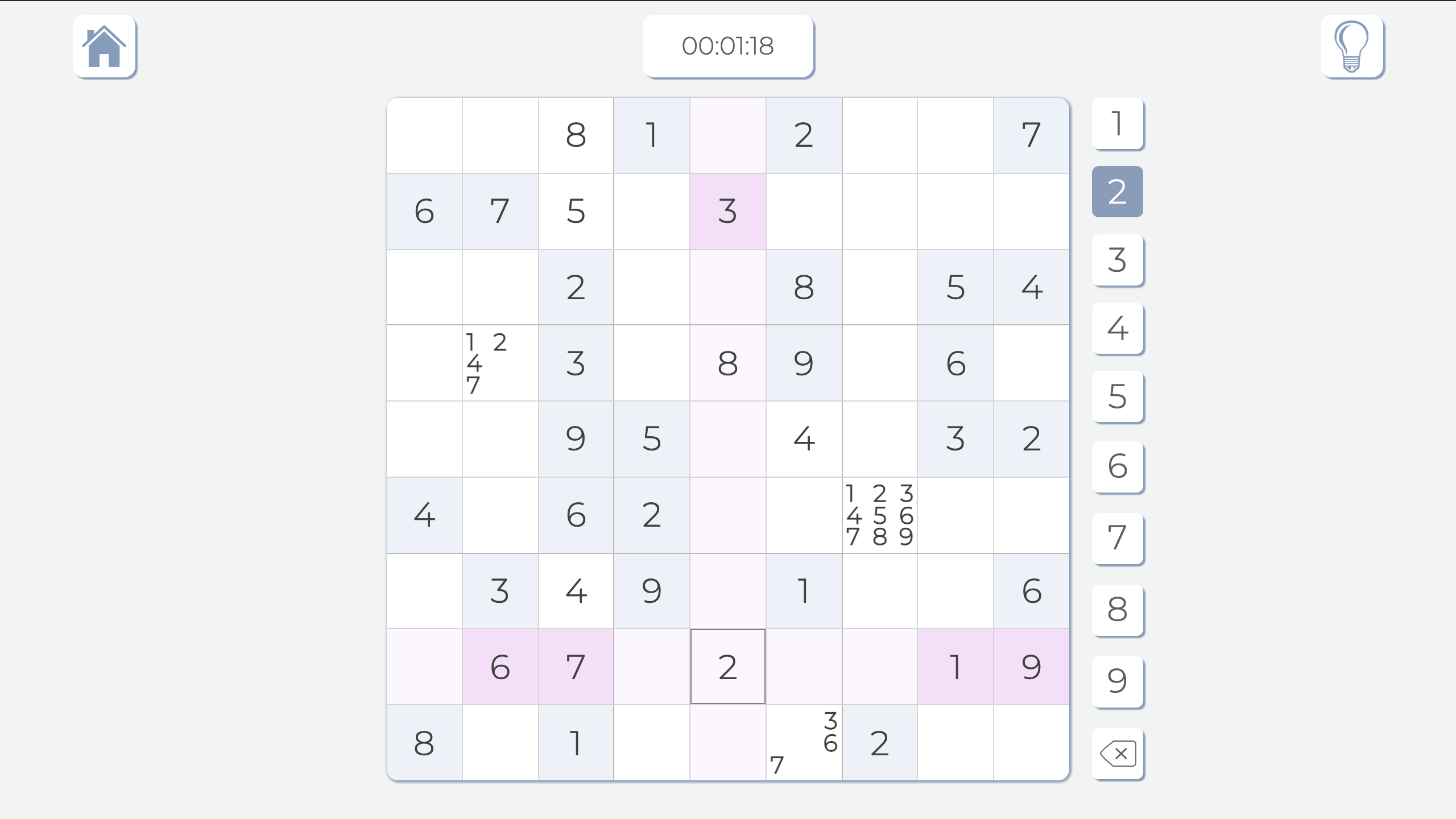The image size is (1456, 819).
Task: Select the cell with pencil marks 1 4 7 and 2
Action: (500, 363)
